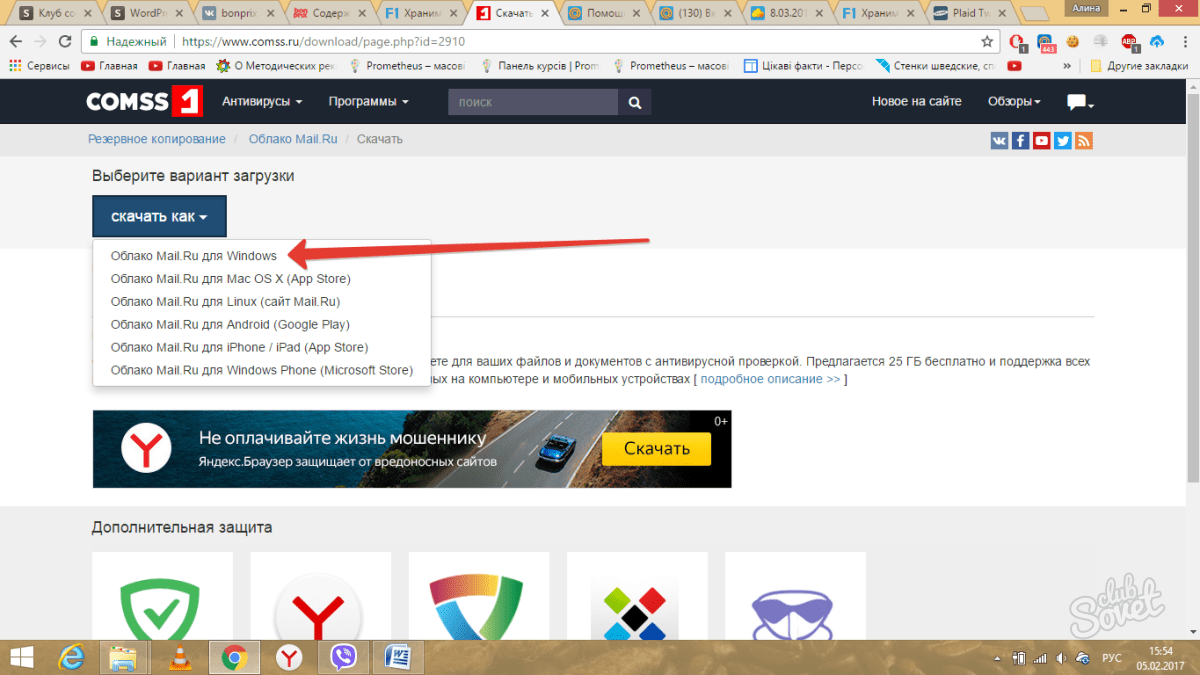Screen dimensions: 1200x675
Task: Click the browser reload button
Action: coord(65,42)
